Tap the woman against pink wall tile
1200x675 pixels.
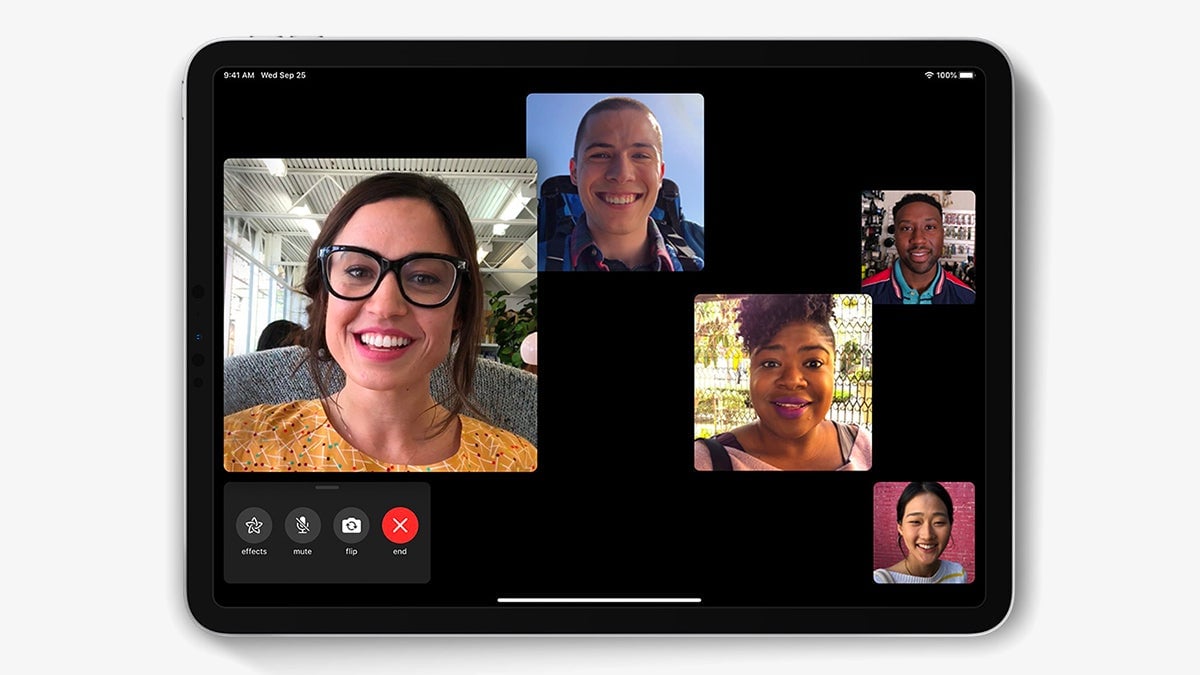(925, 535)
